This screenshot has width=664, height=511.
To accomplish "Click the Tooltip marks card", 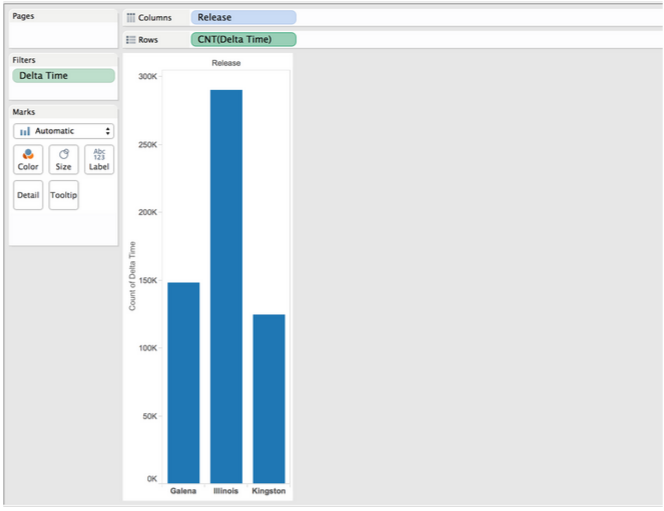I will coord(64,195).
